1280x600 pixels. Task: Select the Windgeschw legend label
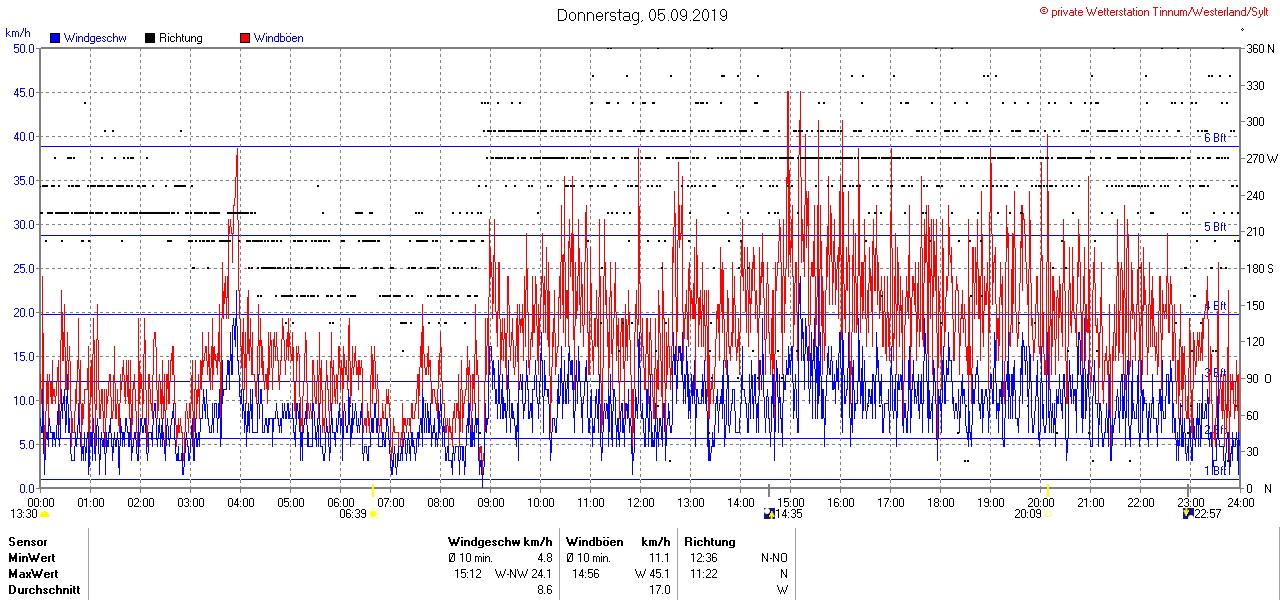[94, 38]
